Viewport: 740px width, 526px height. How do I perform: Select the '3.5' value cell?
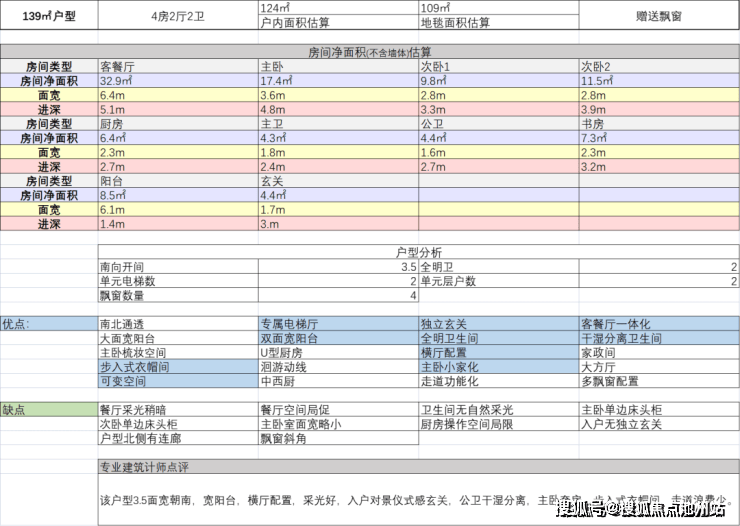(338, 266)
